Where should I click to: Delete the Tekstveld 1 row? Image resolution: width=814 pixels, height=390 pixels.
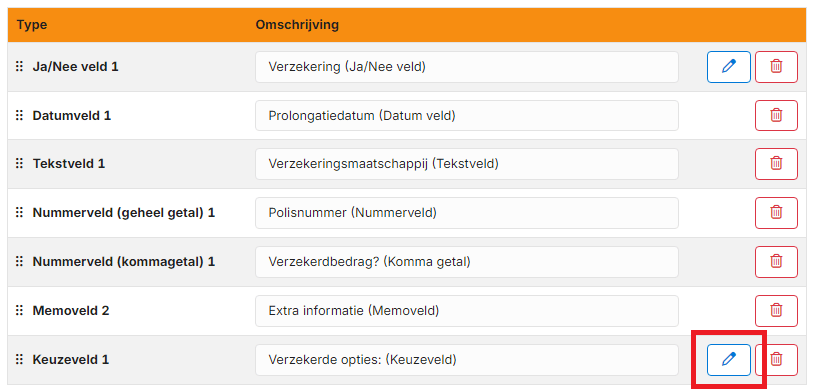point(776,164)
